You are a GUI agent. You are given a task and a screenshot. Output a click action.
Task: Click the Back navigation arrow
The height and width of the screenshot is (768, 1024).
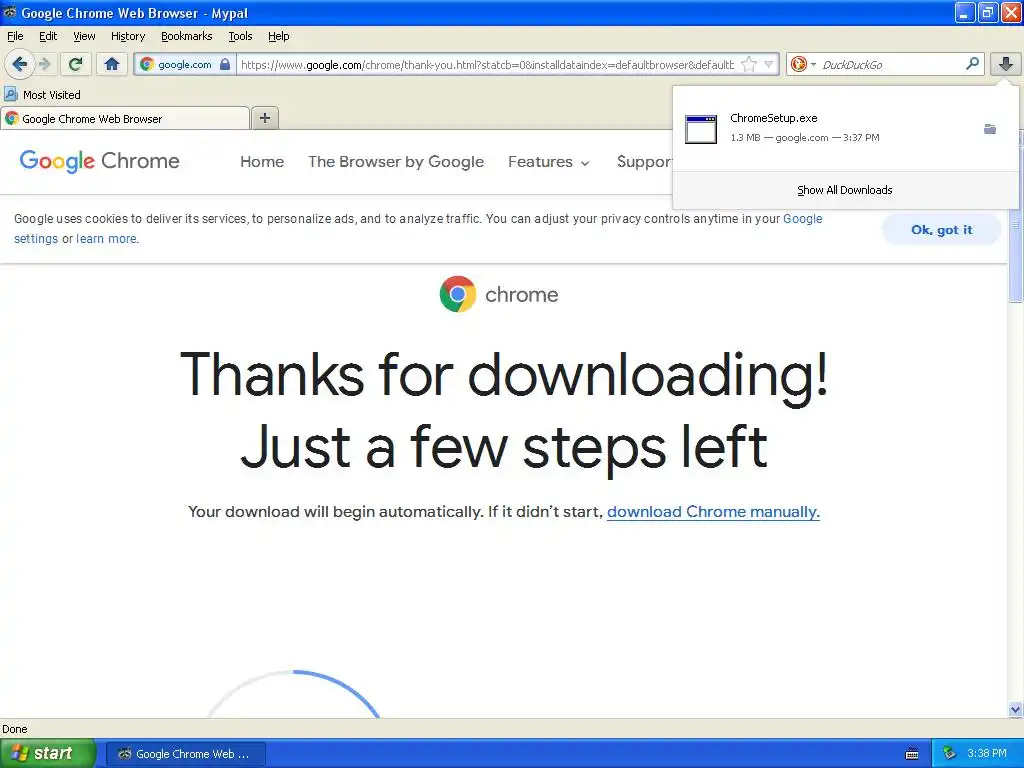pyautogui.click(x=19, y=64)
